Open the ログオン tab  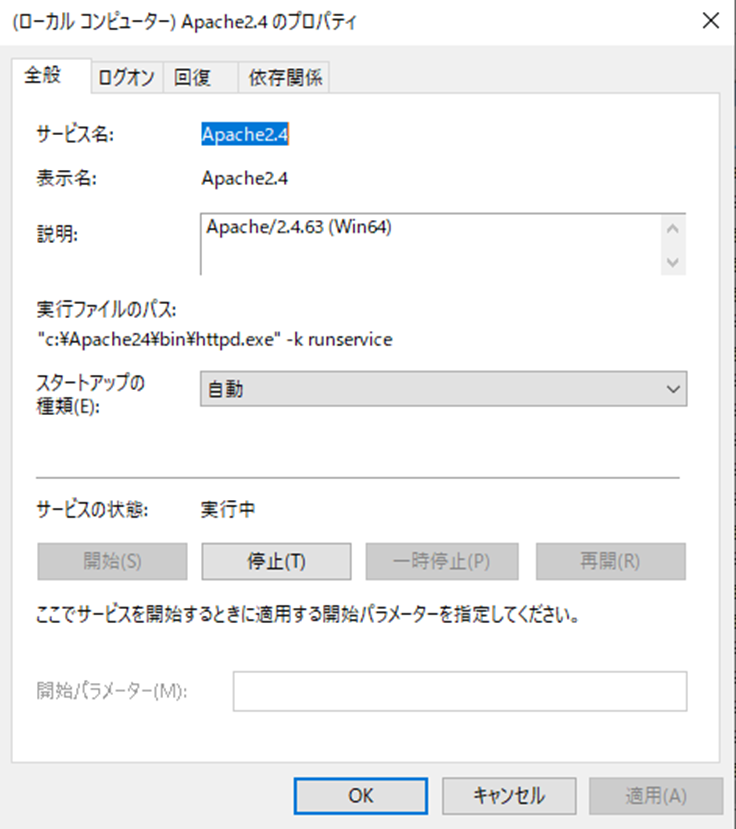point(127,78)
